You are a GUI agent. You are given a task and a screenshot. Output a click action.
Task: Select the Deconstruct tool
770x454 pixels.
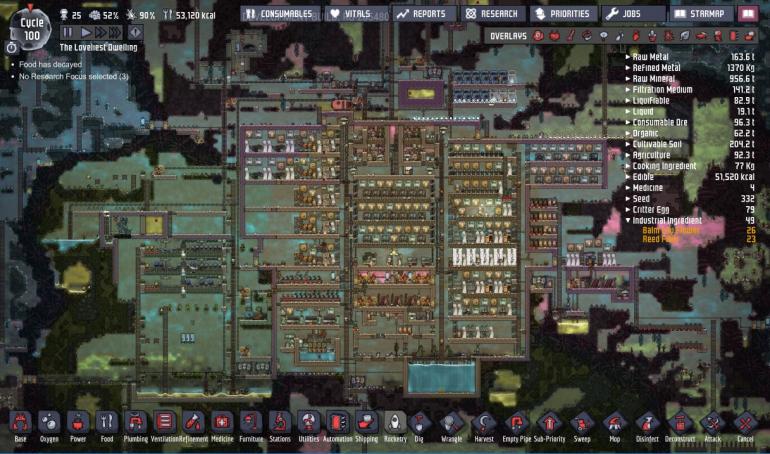pyautogui.click(x=680, y=426)
